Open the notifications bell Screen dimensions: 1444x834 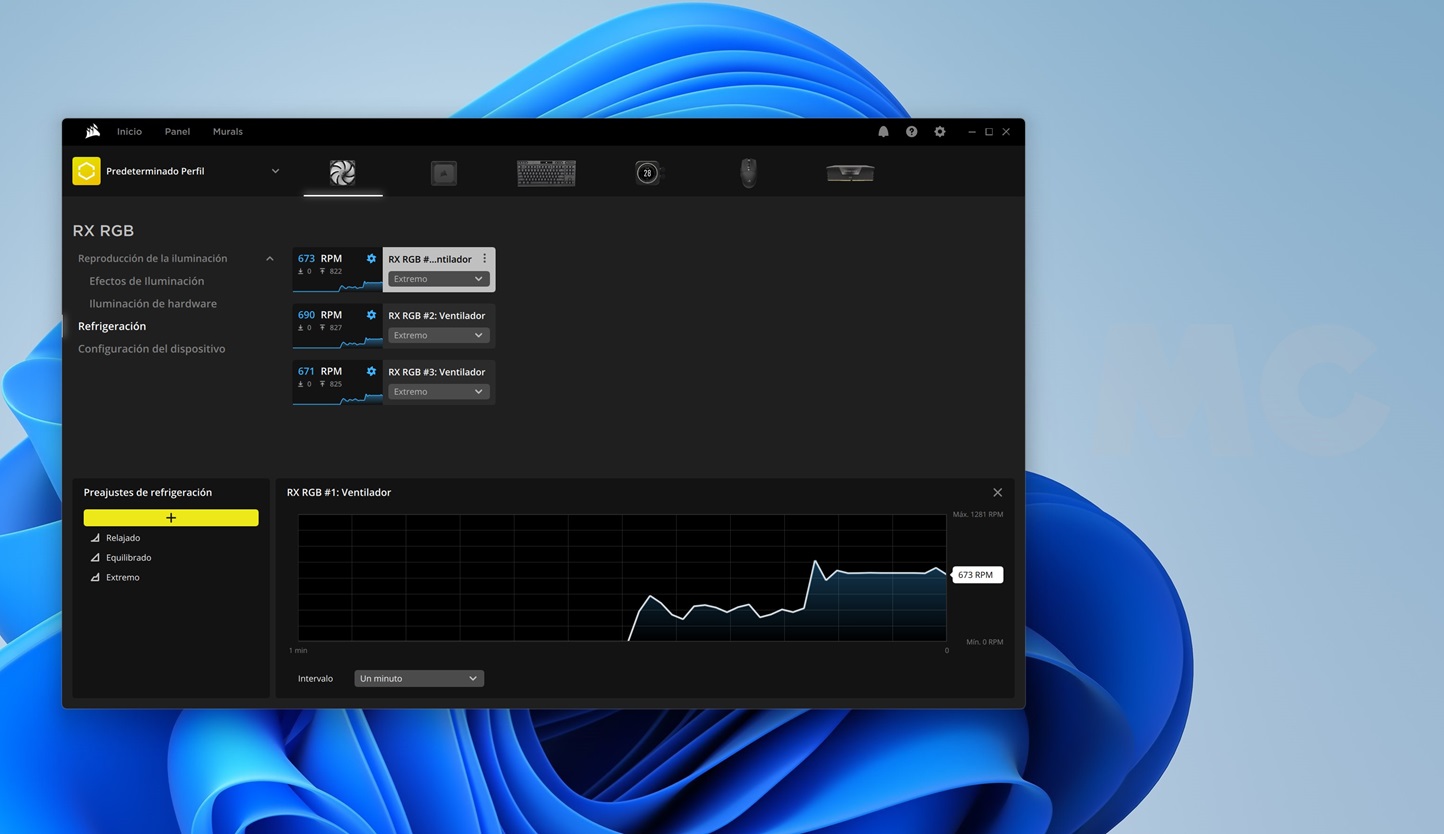883,132
